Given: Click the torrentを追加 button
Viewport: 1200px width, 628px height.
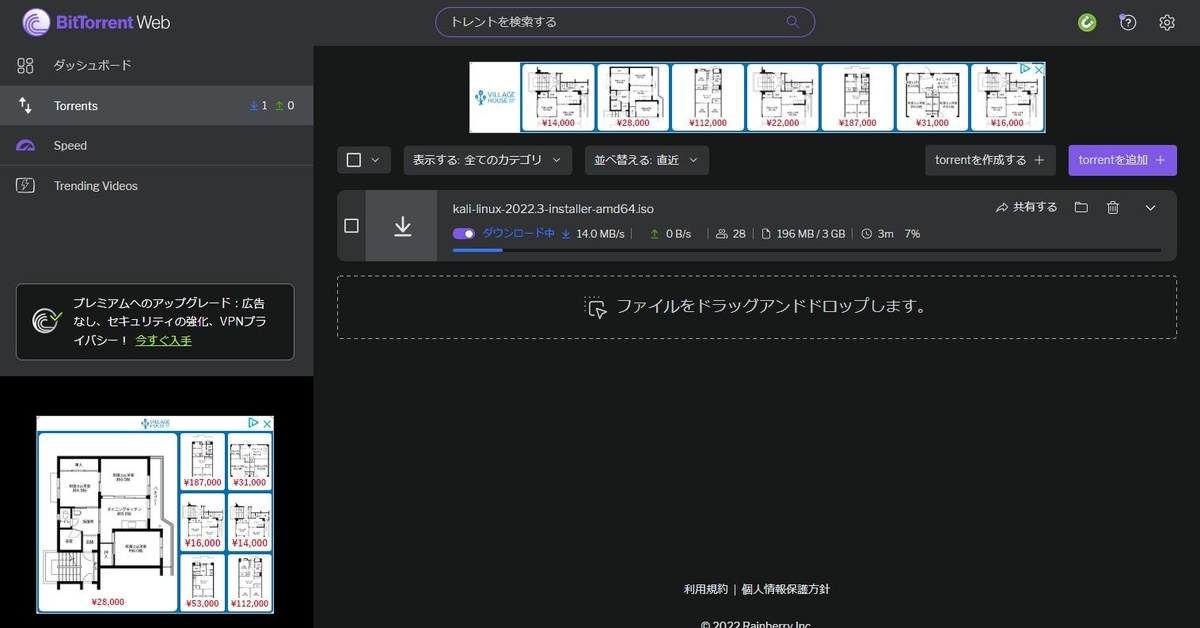Looking at the screenshot, I should click(1122, 160).
